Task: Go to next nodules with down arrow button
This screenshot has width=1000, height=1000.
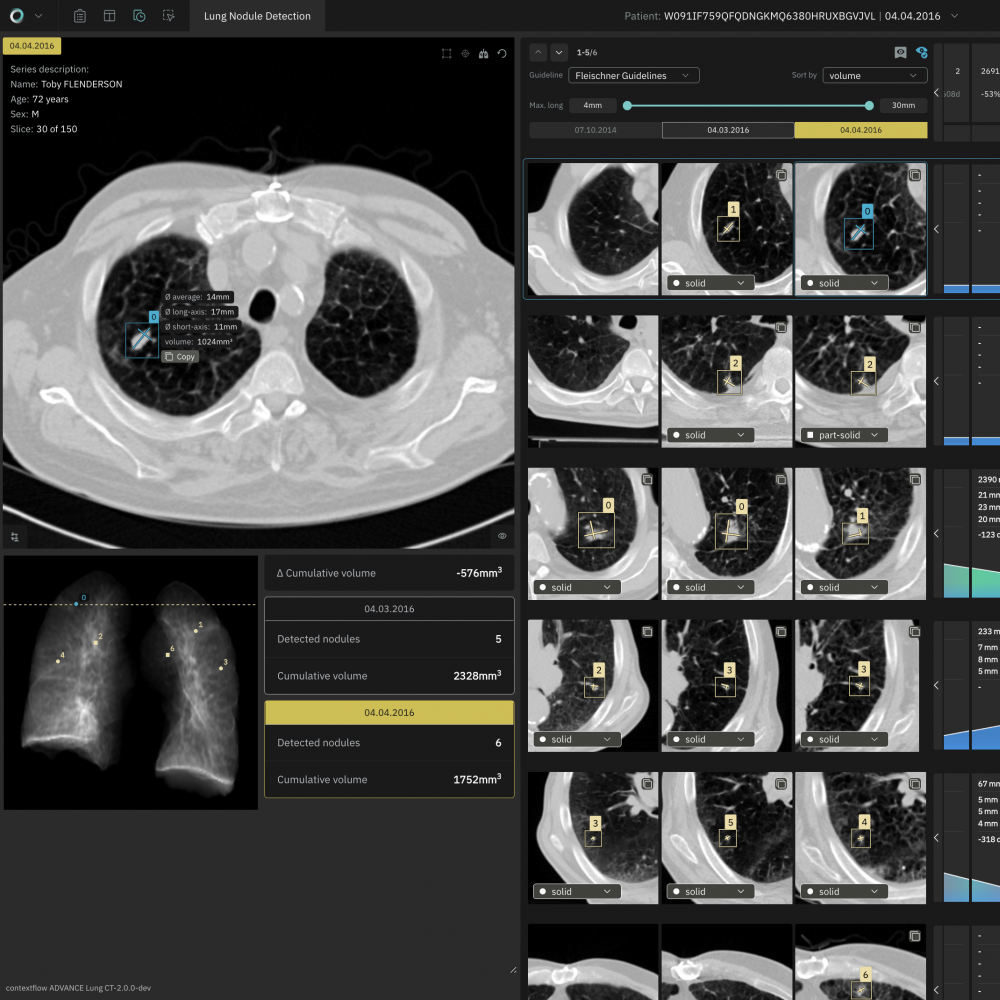Action: pyautogui.click(x=559, y=52)
